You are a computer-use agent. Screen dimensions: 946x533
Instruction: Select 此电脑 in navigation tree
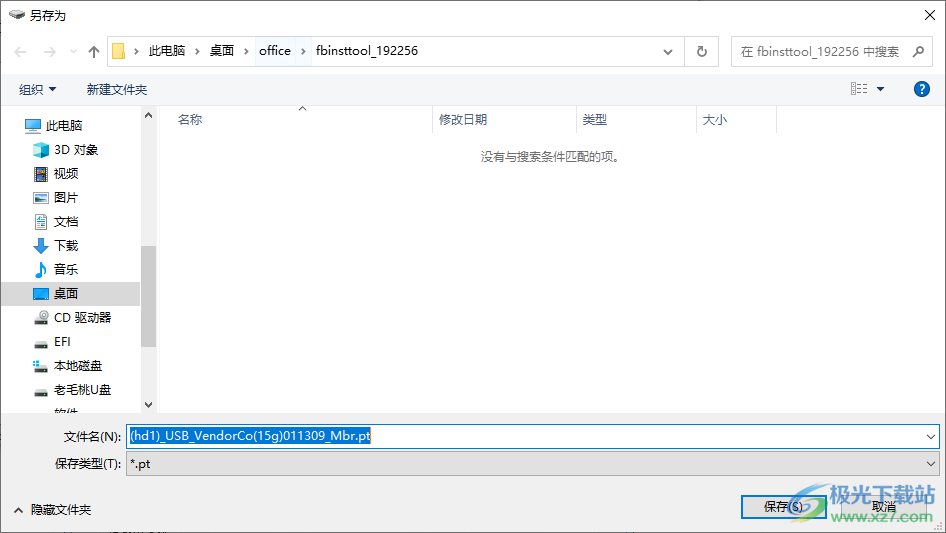coord(63,126)
